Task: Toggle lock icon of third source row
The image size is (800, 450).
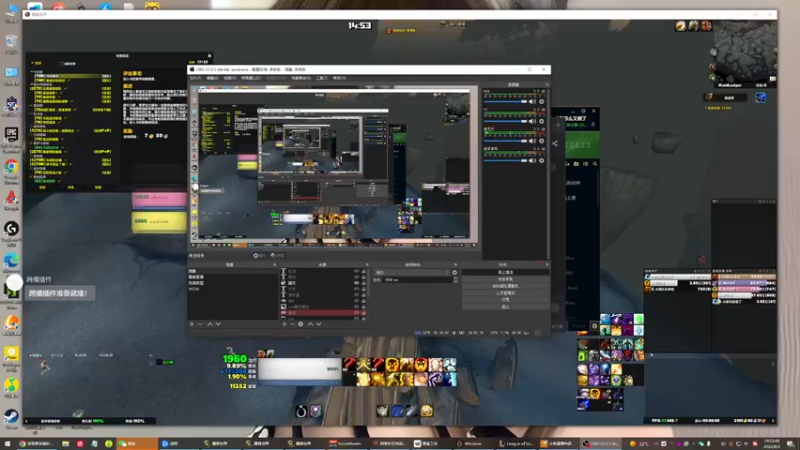Action: point(364,283)
